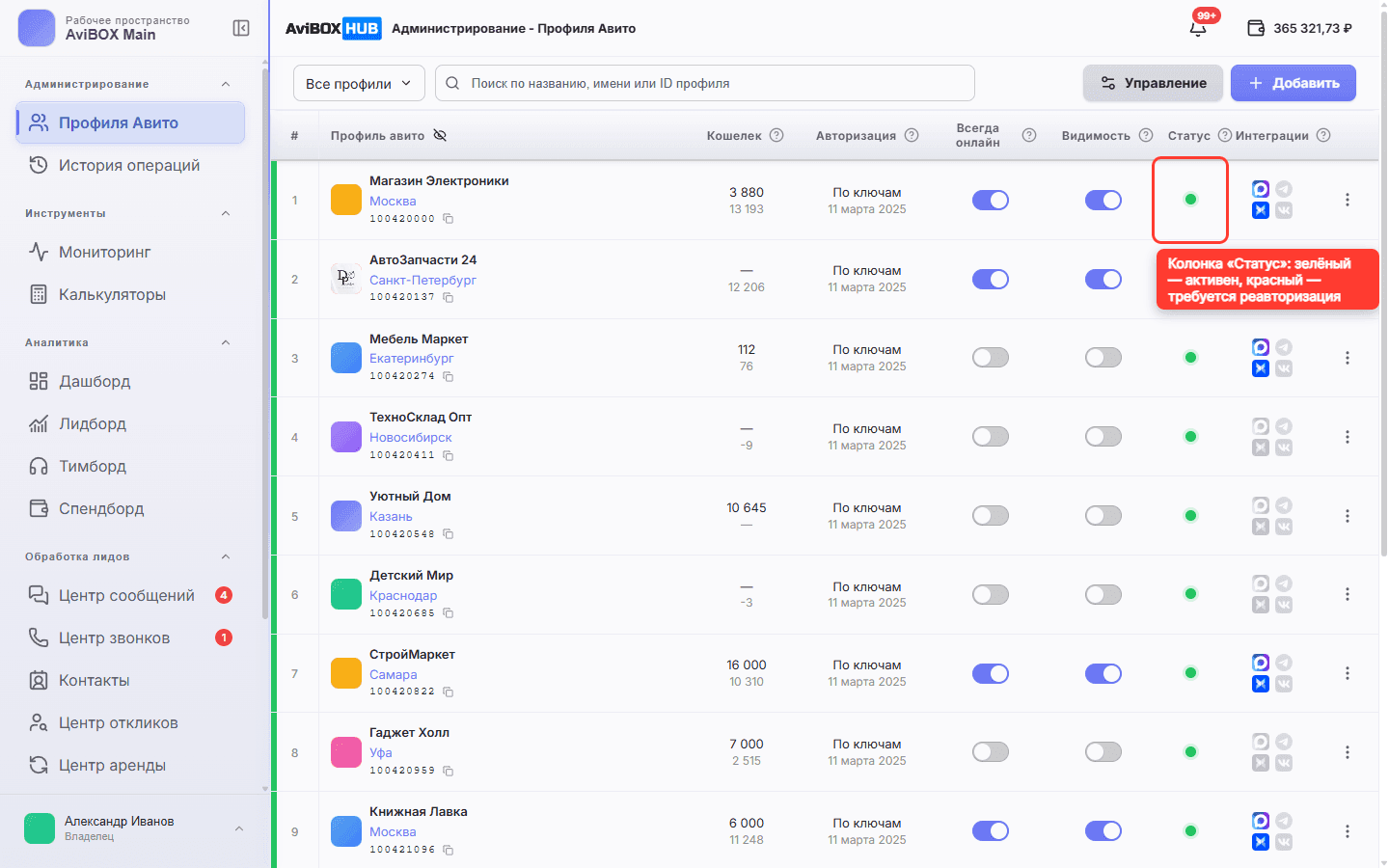1389x868 pixels.
Task: Enable Видимость toggle for ТехноСклад Опт
Action: 1103,437
